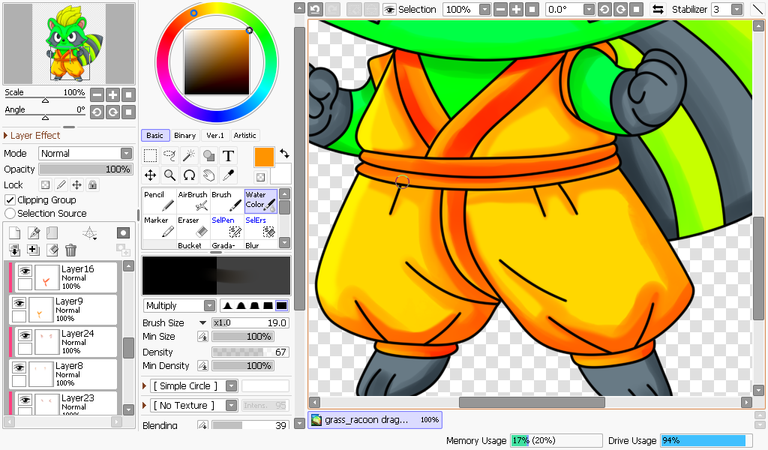Select the Shape tool icon
768x450 pixels.
coord(209,156)
